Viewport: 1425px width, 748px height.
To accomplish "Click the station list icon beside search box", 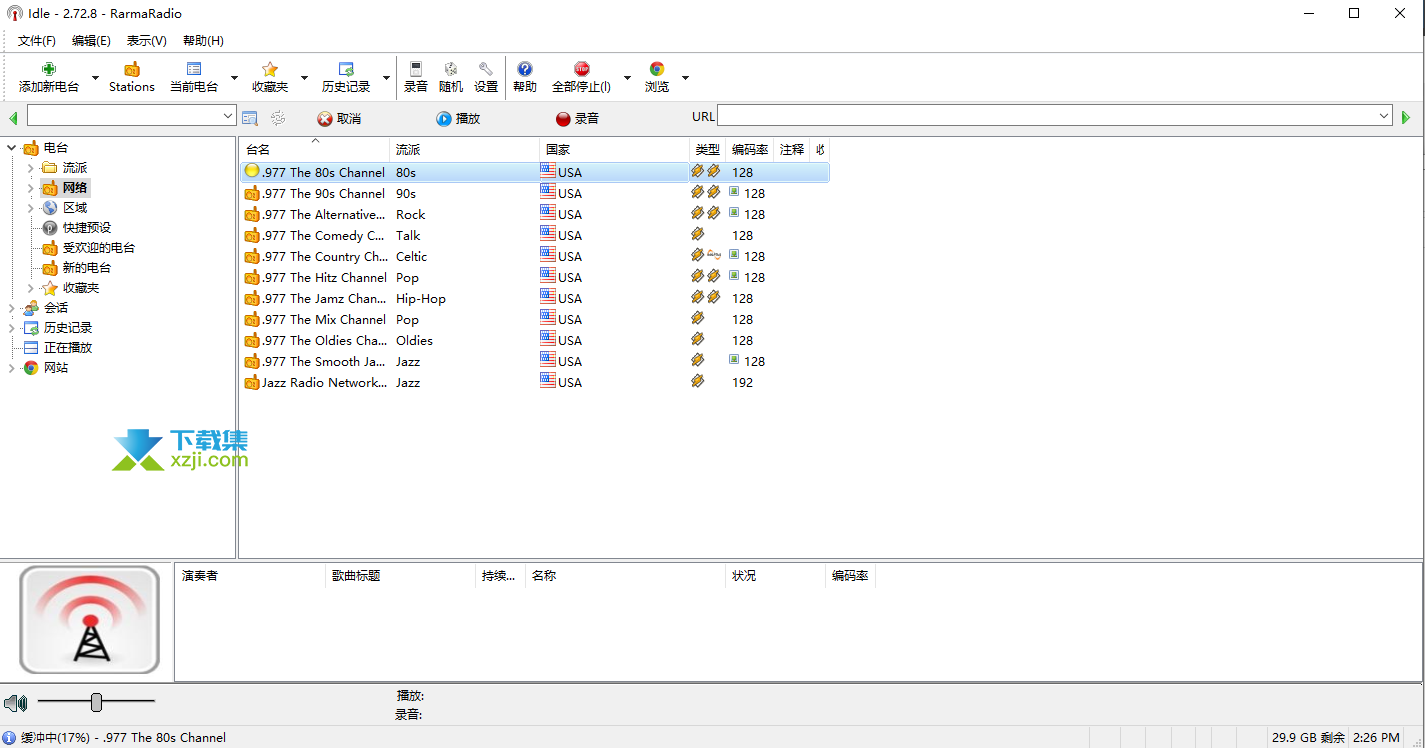I will 250,118.
